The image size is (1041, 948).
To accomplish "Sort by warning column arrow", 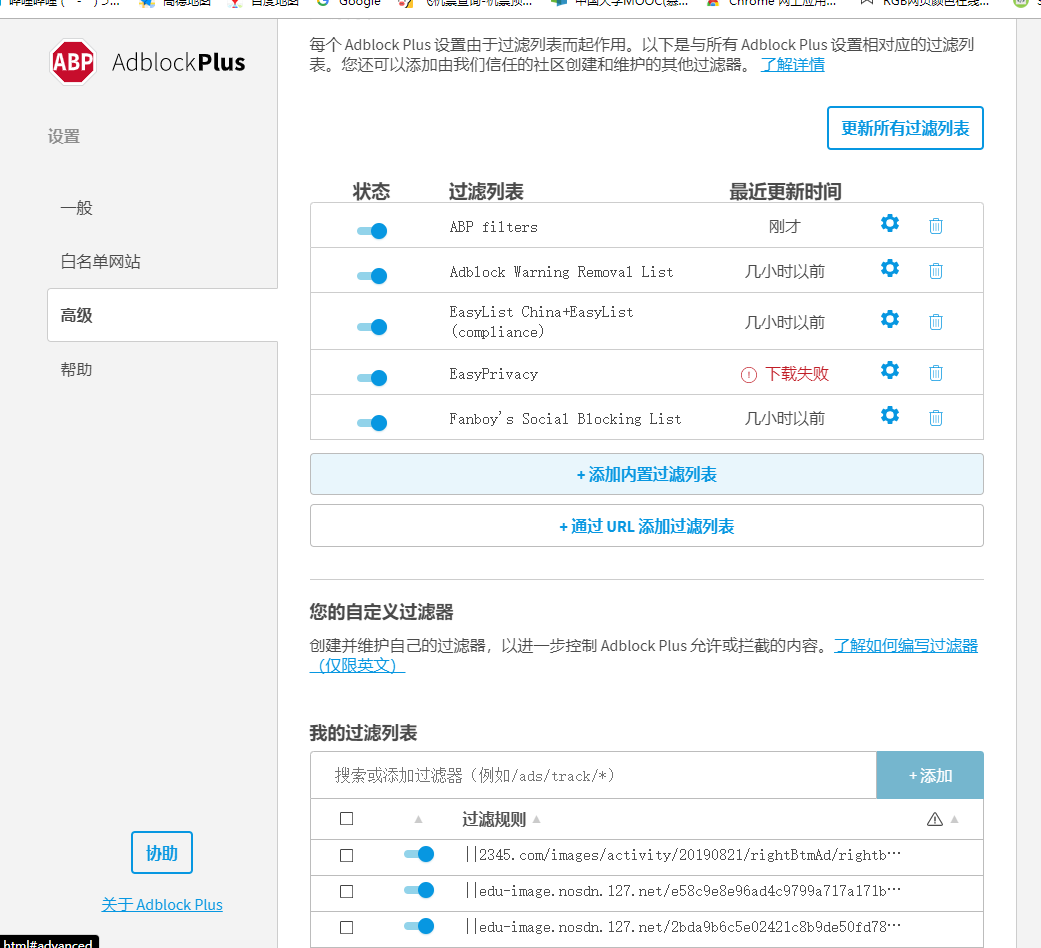I will pyautogui.click(x=955, y=819).
